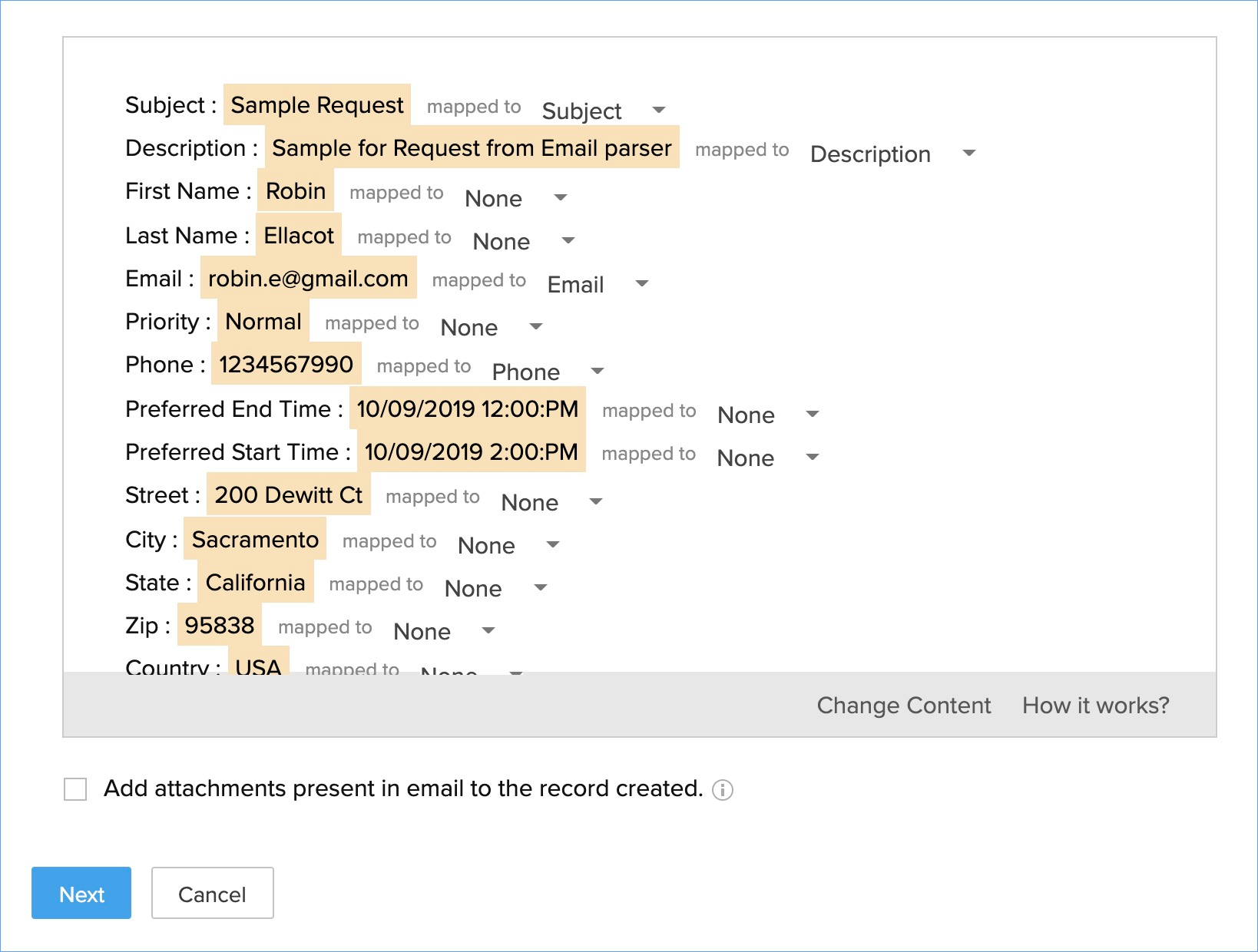Open the How it works? link
Image resolution: width=1258 pixels, height=952 pixels.
coord(1095,705)
